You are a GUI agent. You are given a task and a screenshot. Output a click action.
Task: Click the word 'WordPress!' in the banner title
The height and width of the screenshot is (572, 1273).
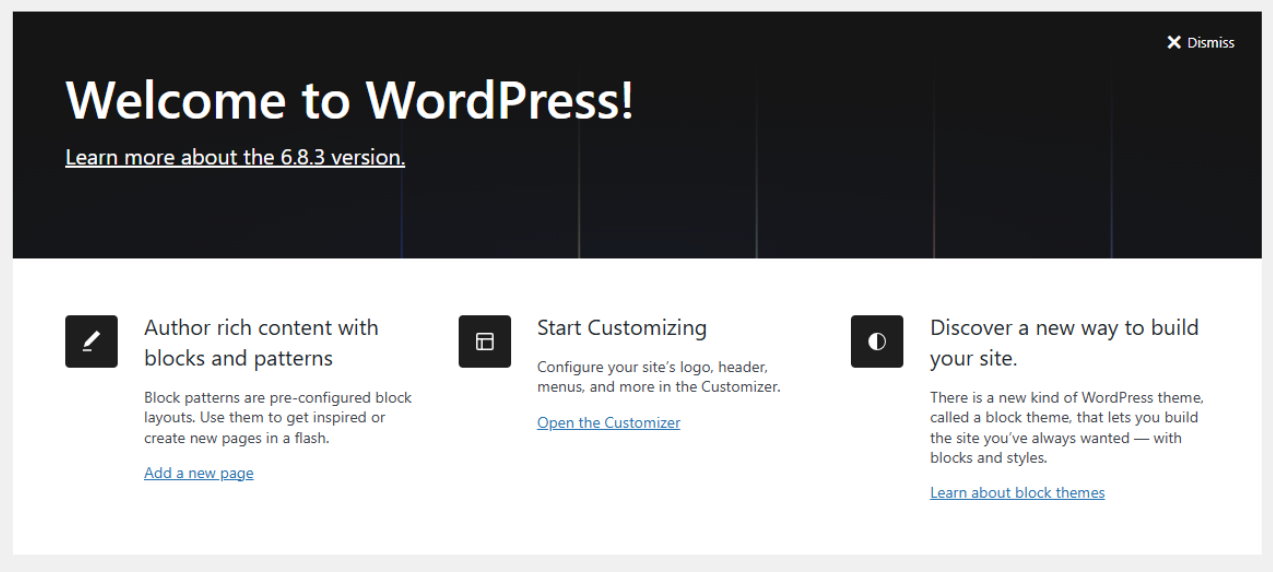(x=499, y=100)
